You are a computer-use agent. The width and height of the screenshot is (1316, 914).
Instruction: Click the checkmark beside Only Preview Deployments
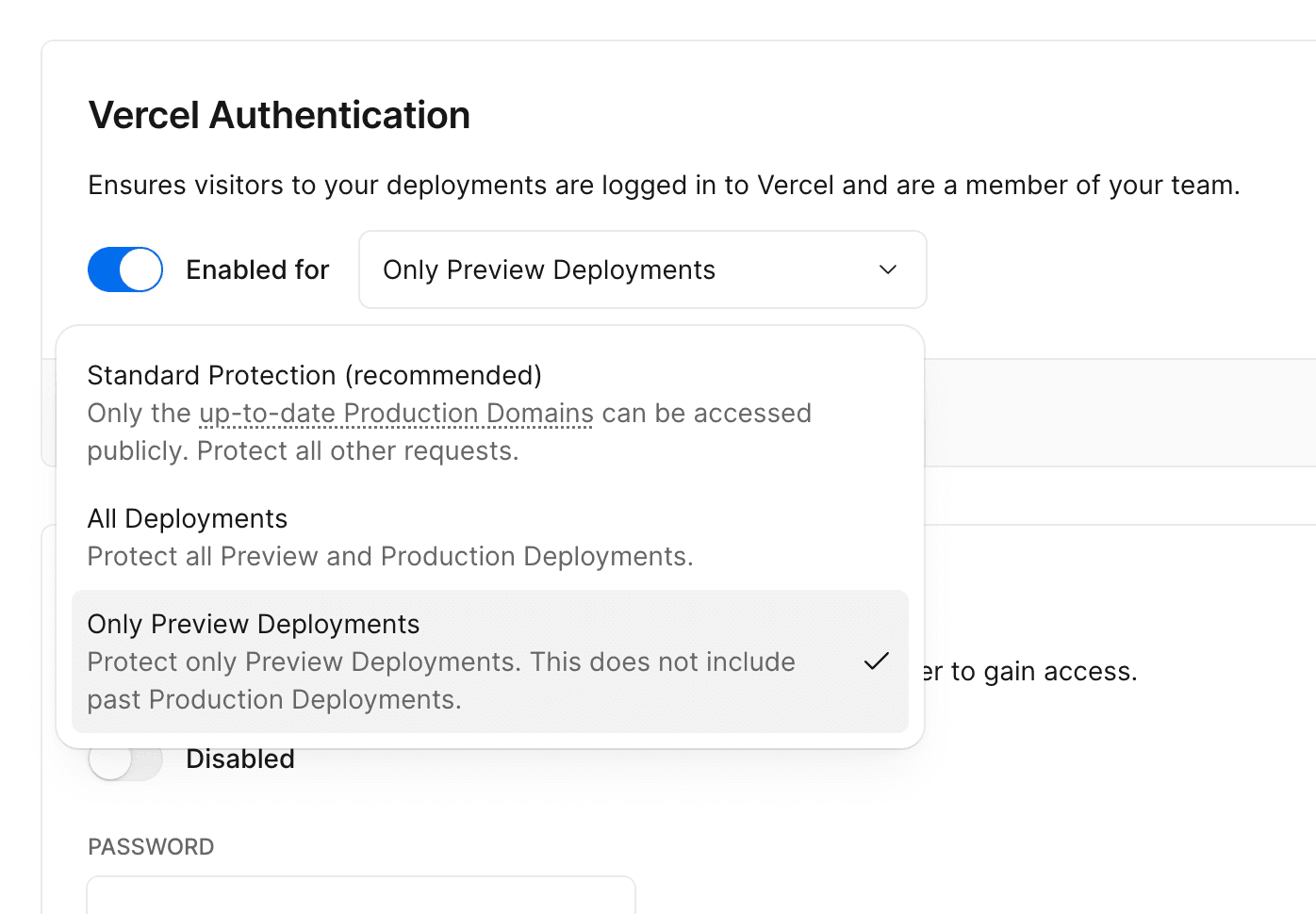(877, 661)
